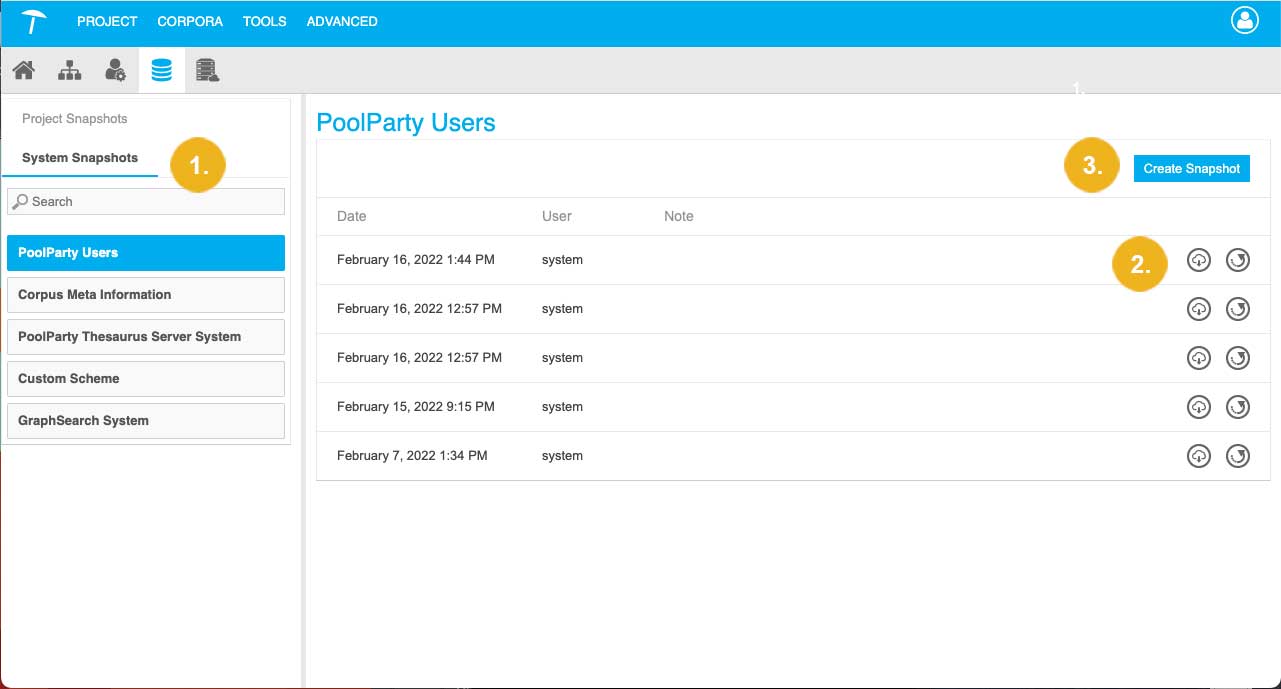
Task: Download the February 16 1:44 PM snapshot
Action: 1198,260
